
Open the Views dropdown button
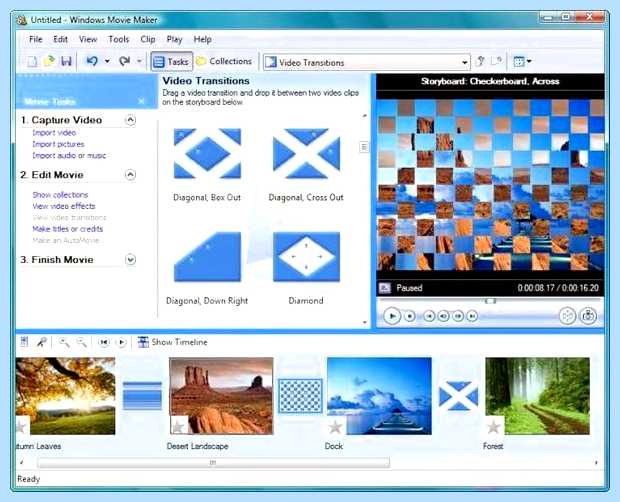click(522, 61)
